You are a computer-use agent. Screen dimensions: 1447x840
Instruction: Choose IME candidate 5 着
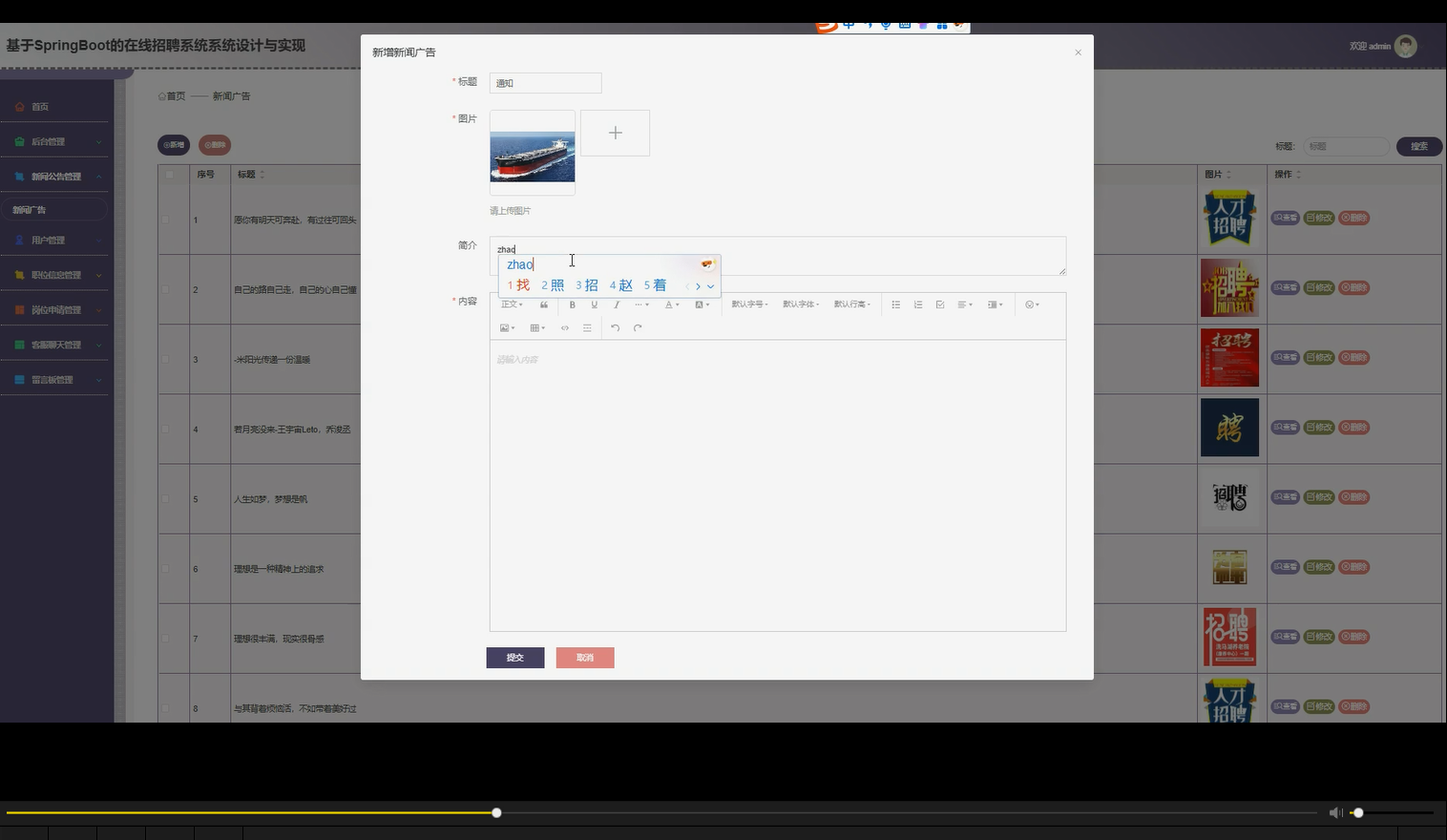(x=655, y=285)
